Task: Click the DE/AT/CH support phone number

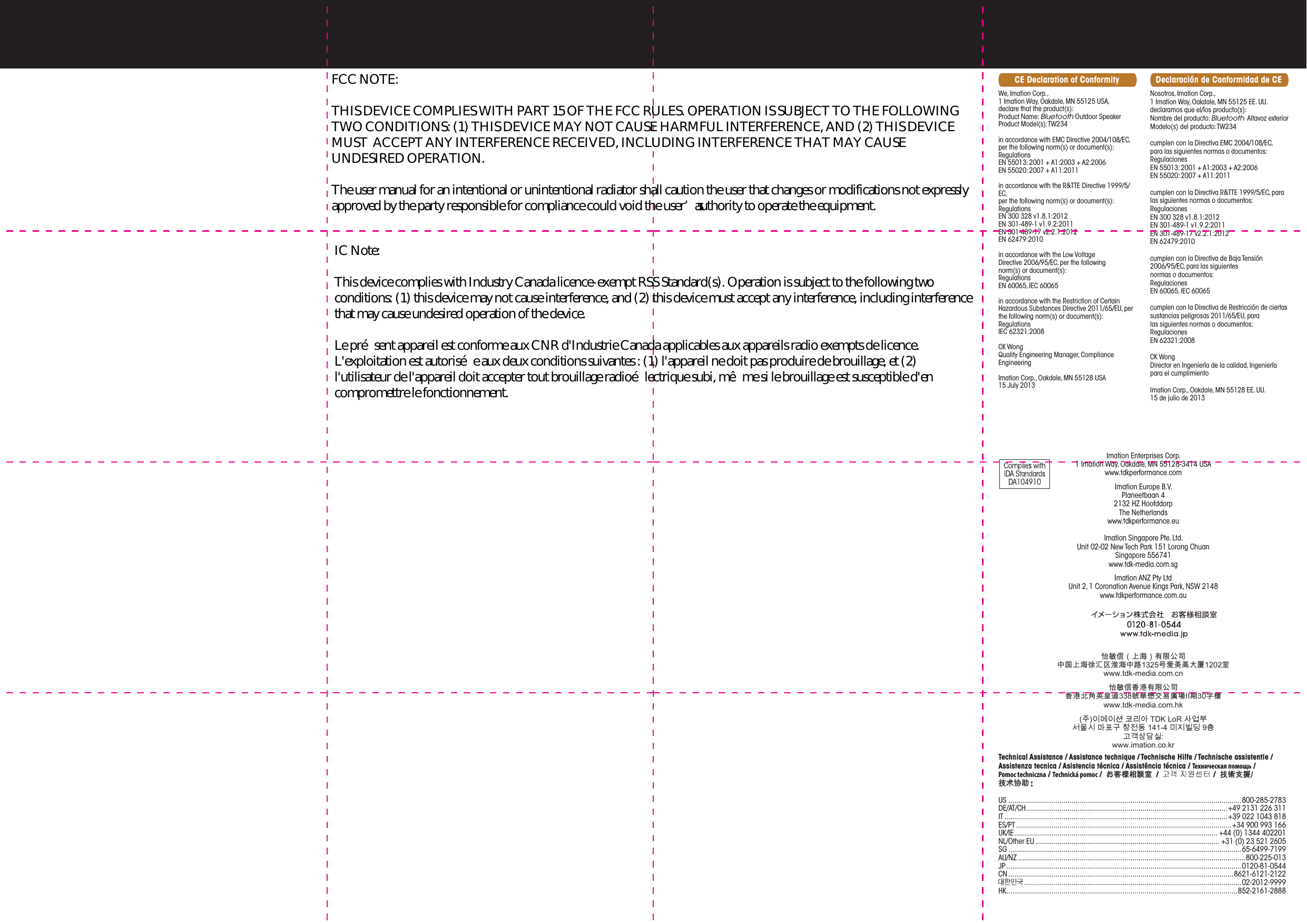Action: [x=1256, y=808]
